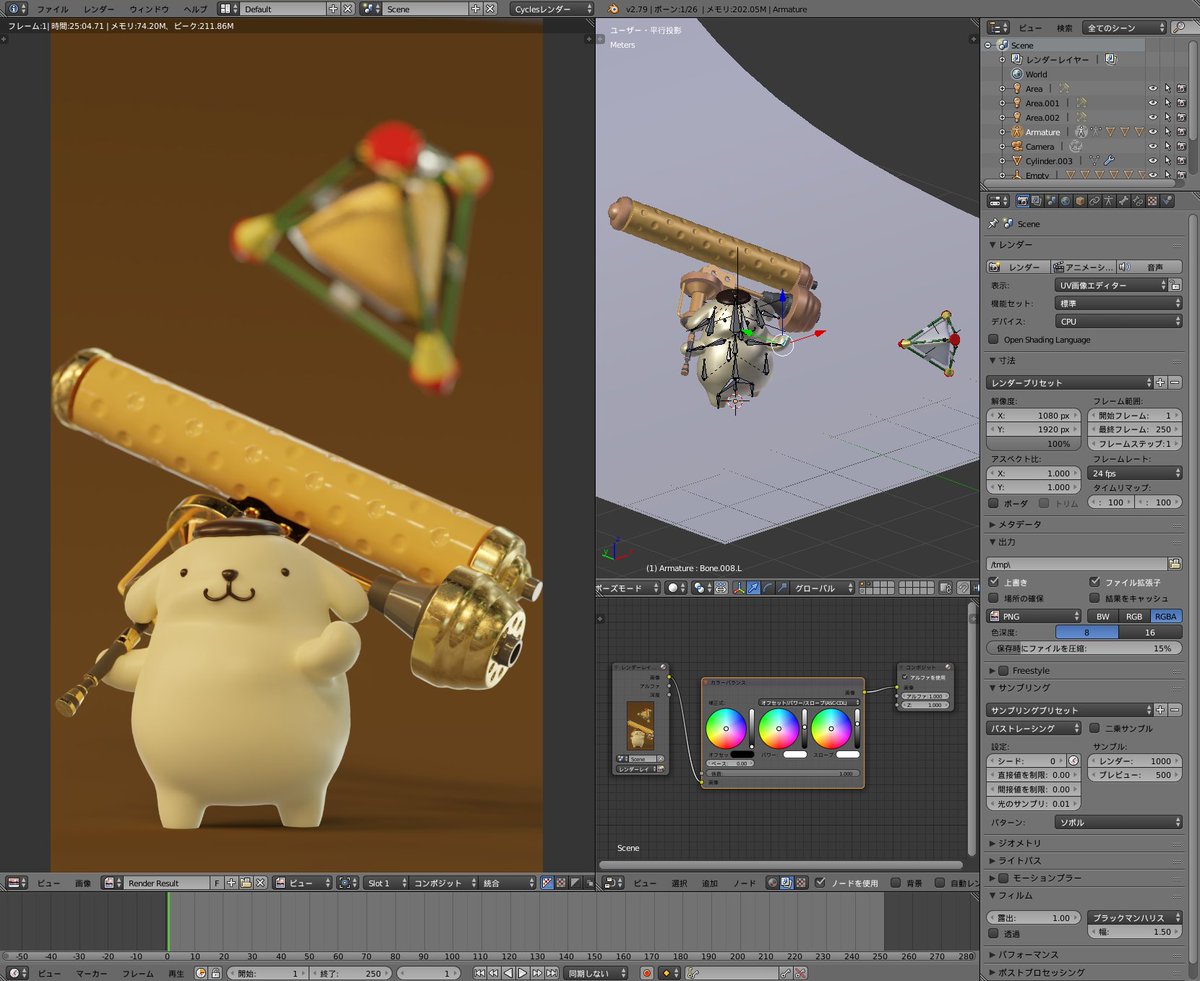Viewport: 1200px width, 981px height.
Task: Open the ヘルプ menu
Action: coord(195,8)
